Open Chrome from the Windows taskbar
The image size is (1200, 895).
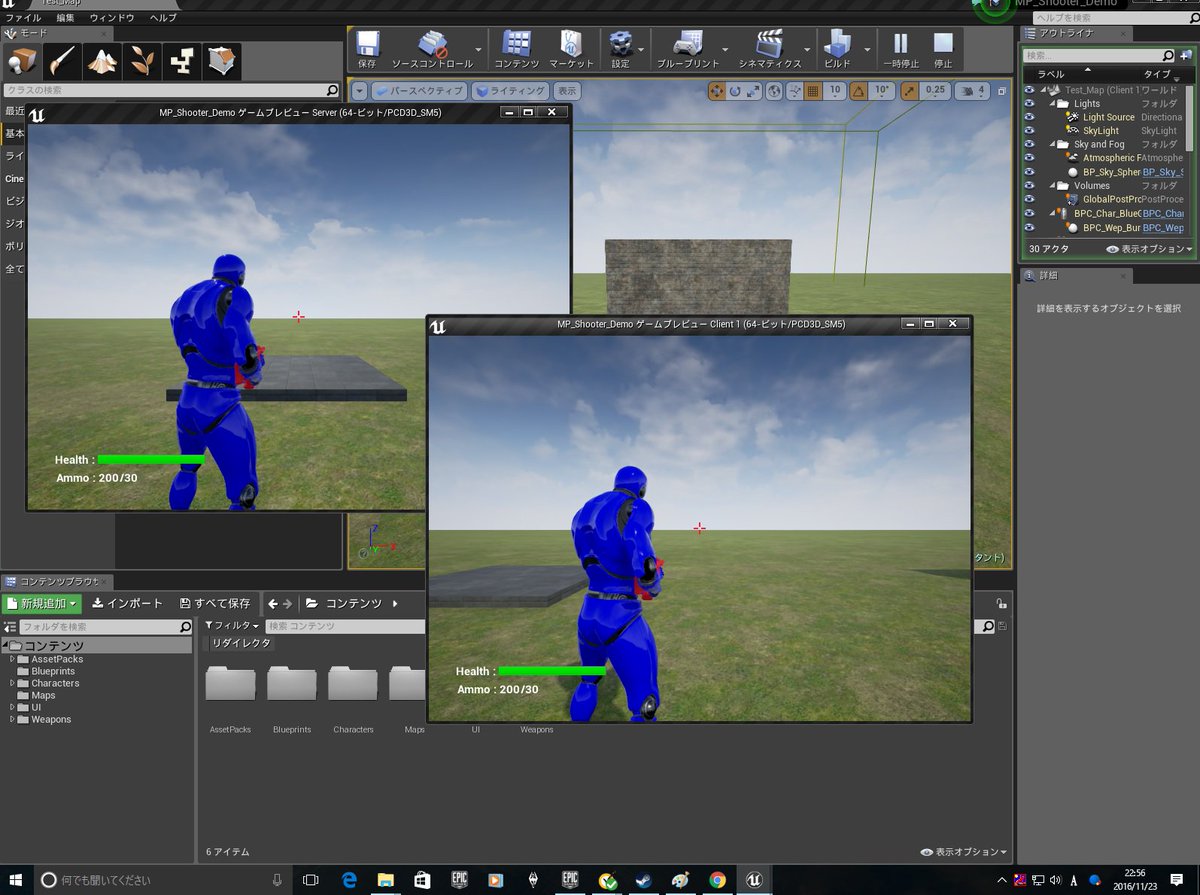717,880
